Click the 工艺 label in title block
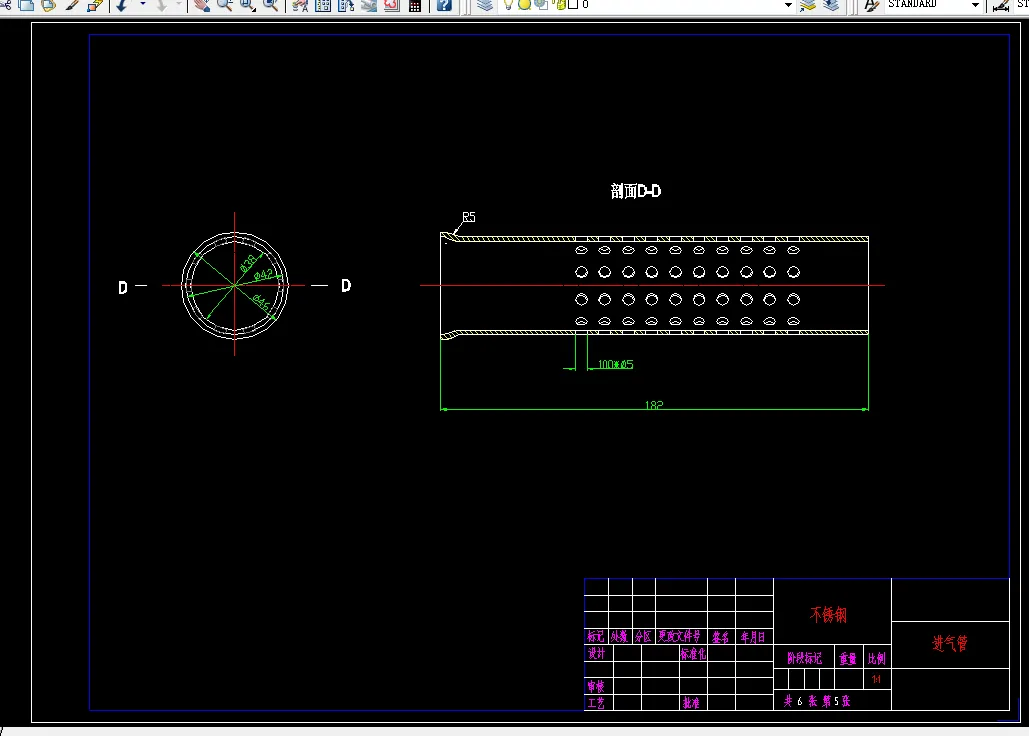The height and width of the screenshot is (736, 1029). 596,703
